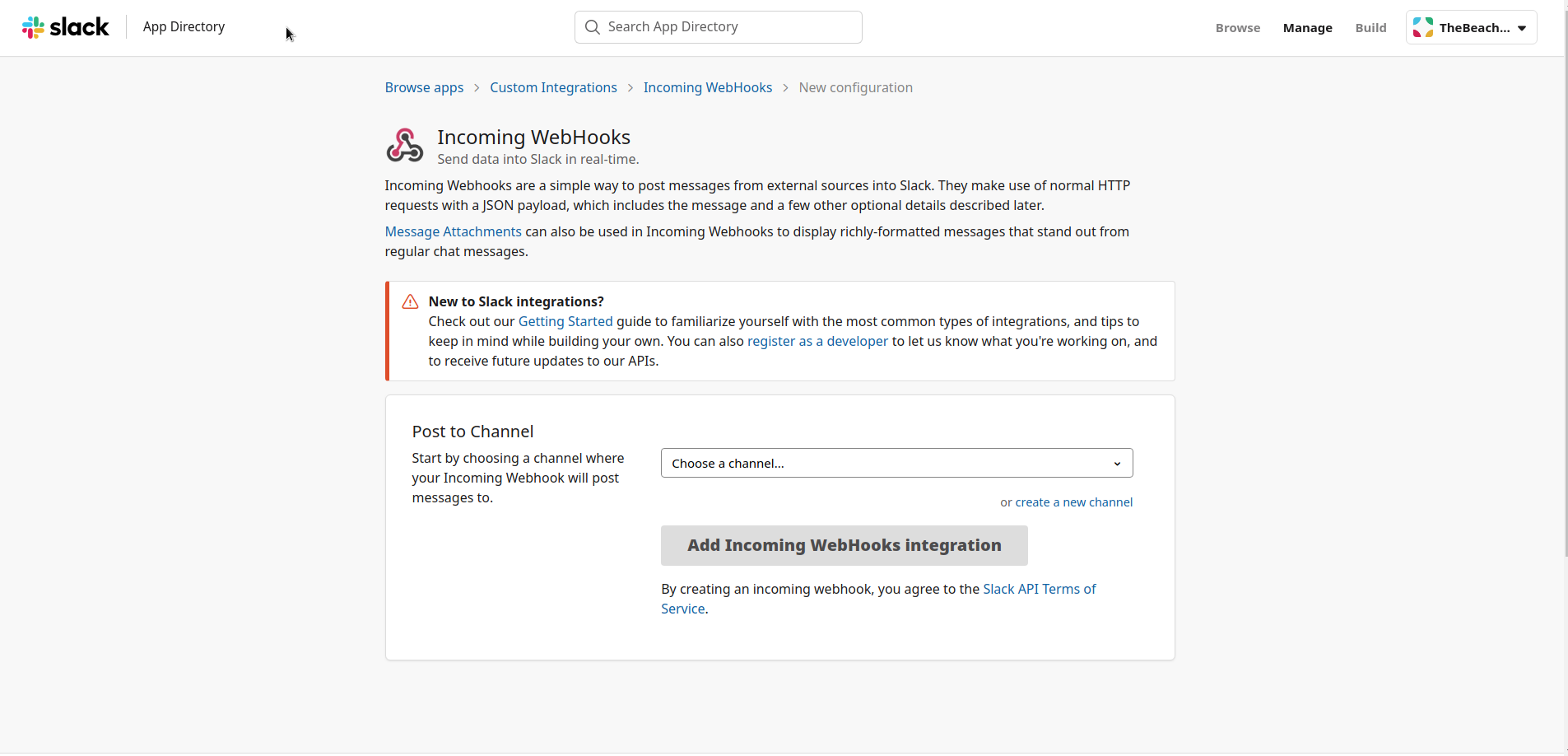Open the Browse menu item
This screenshot has height=756, width=1568.
pyautogui.click(x=1238, y=28)
